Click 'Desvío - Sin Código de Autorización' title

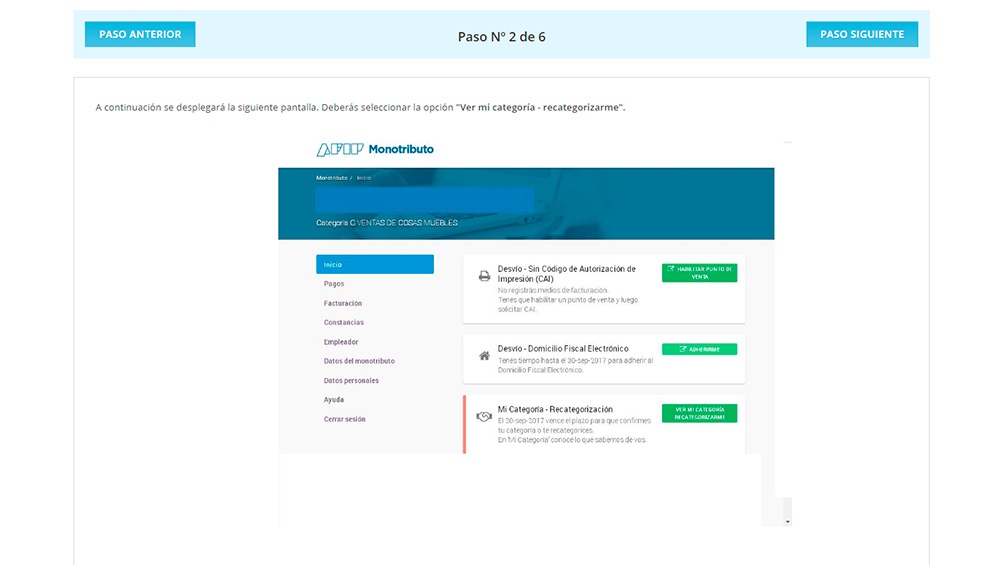[x=567, y=274]
